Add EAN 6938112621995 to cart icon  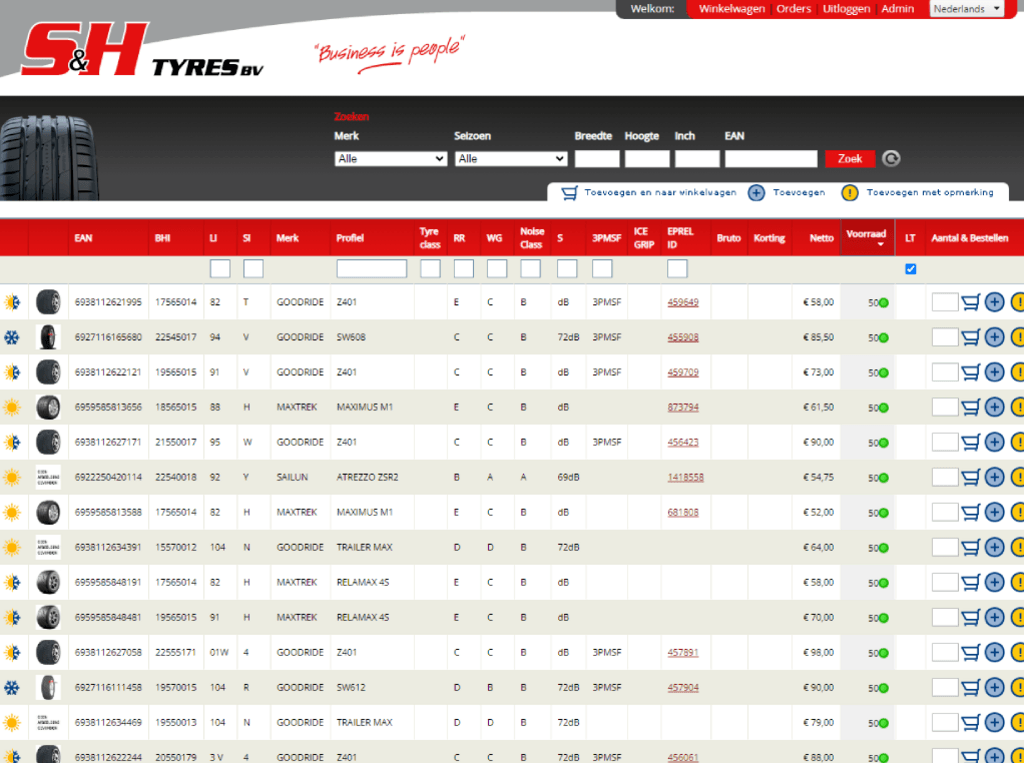[x=970, y=302]
